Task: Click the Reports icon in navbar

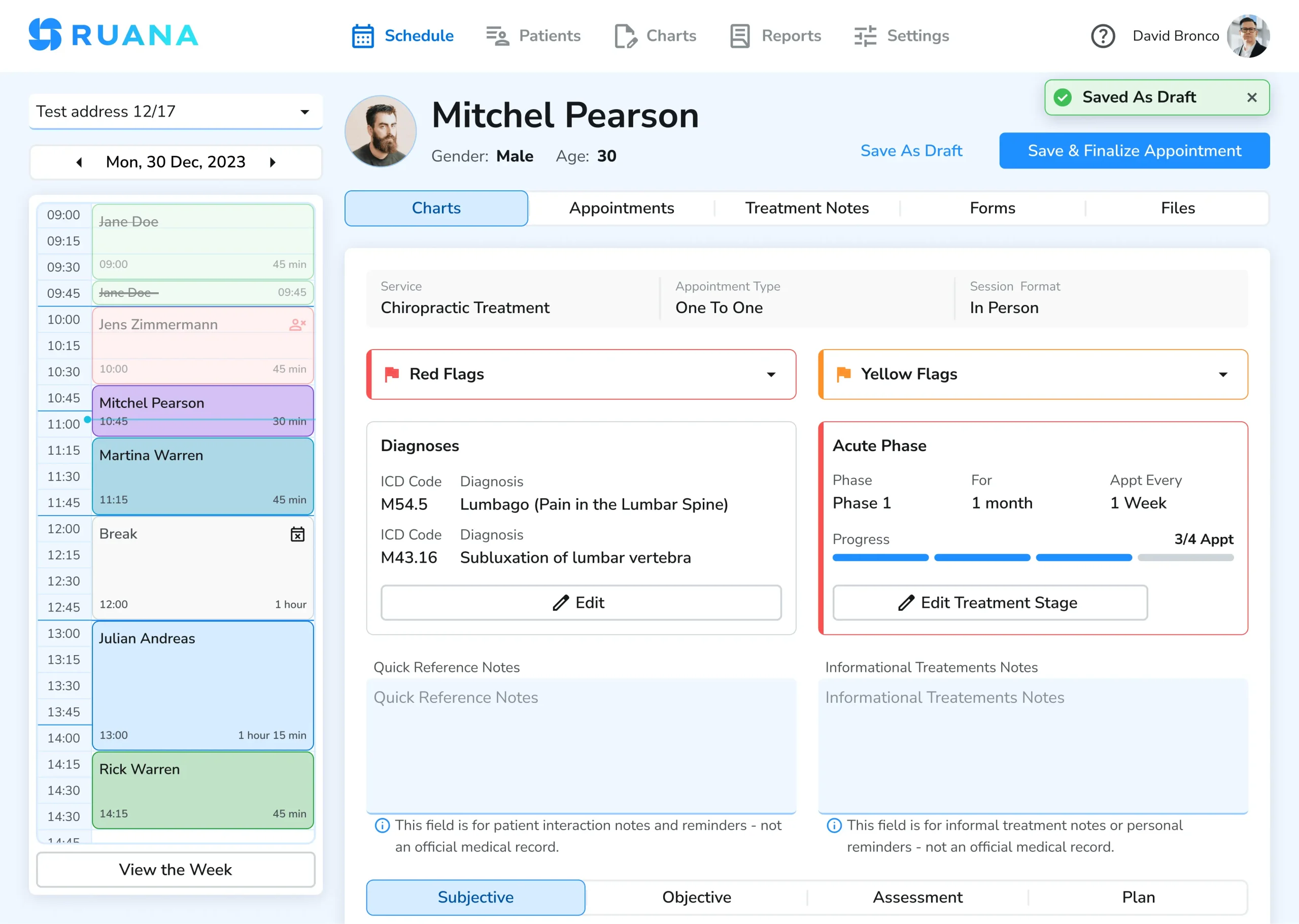Action: pyautogui.click(x=740, y=36)
